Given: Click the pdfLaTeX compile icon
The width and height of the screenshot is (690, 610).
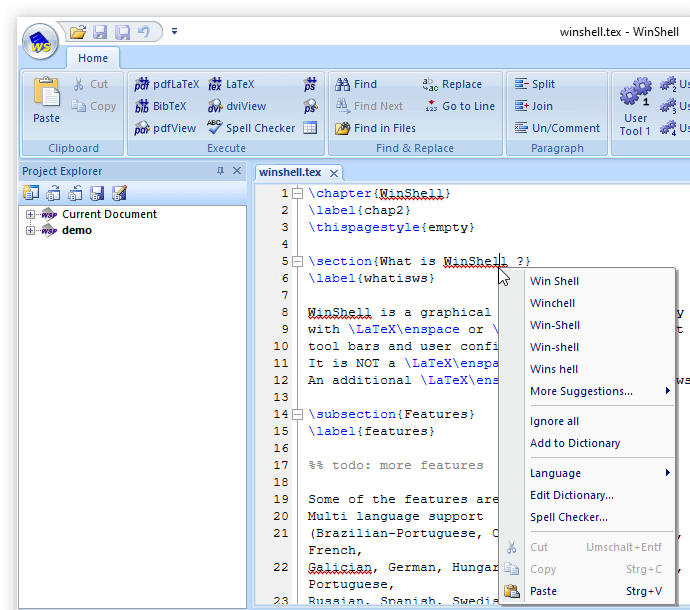Looking at the screenshot, I should pyautogui.click(x=142, y=85).
